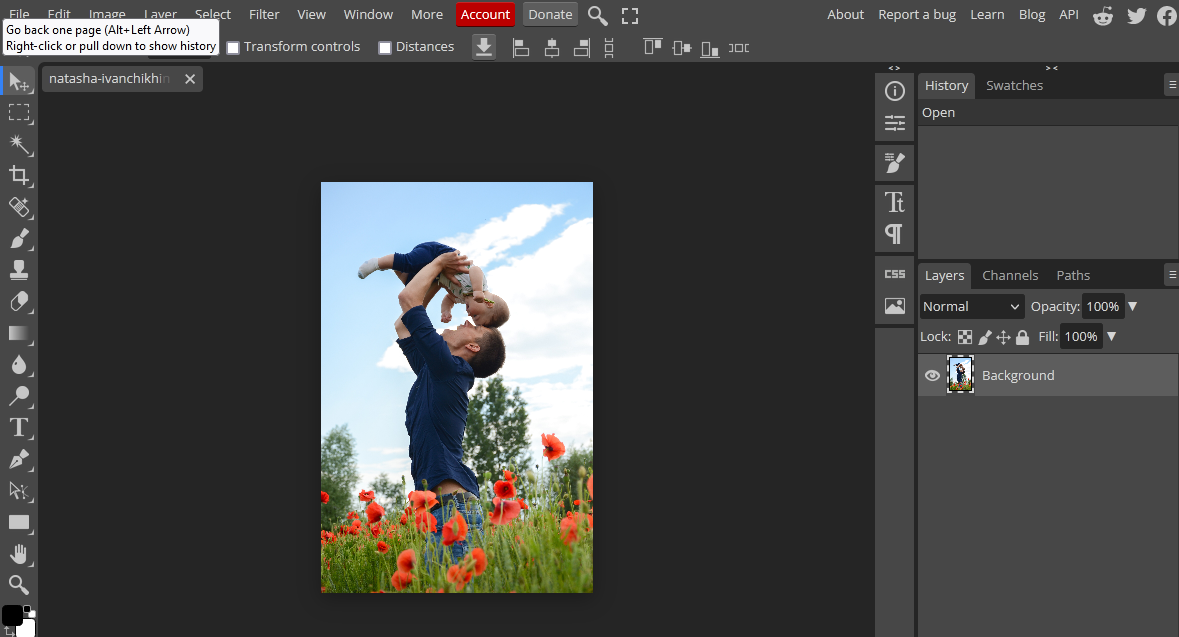Select the Crop tool
Screen dimensions: 1179x637
[x=19, y=176]
